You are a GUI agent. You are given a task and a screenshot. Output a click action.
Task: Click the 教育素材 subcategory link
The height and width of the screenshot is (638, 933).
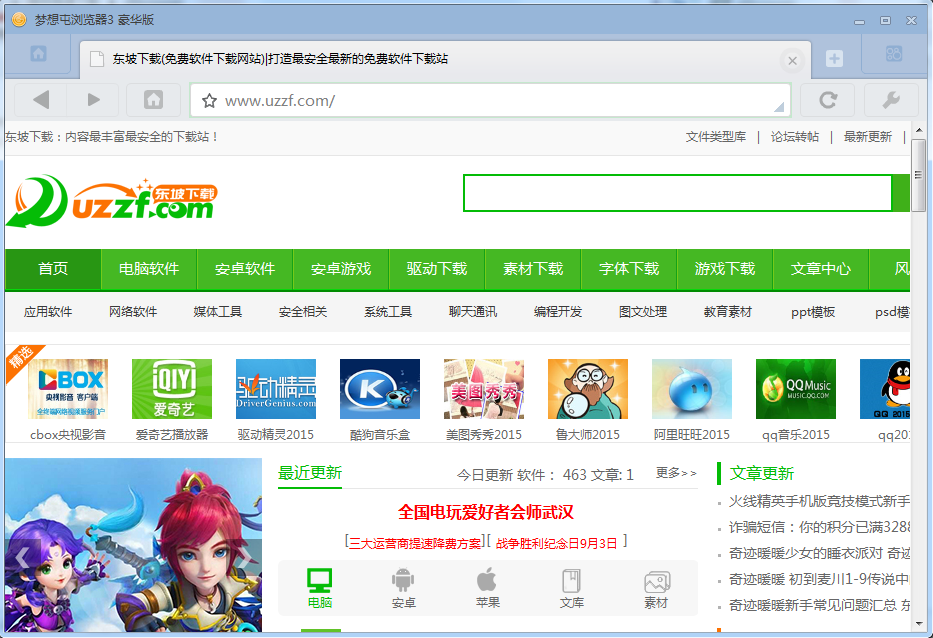728,312
